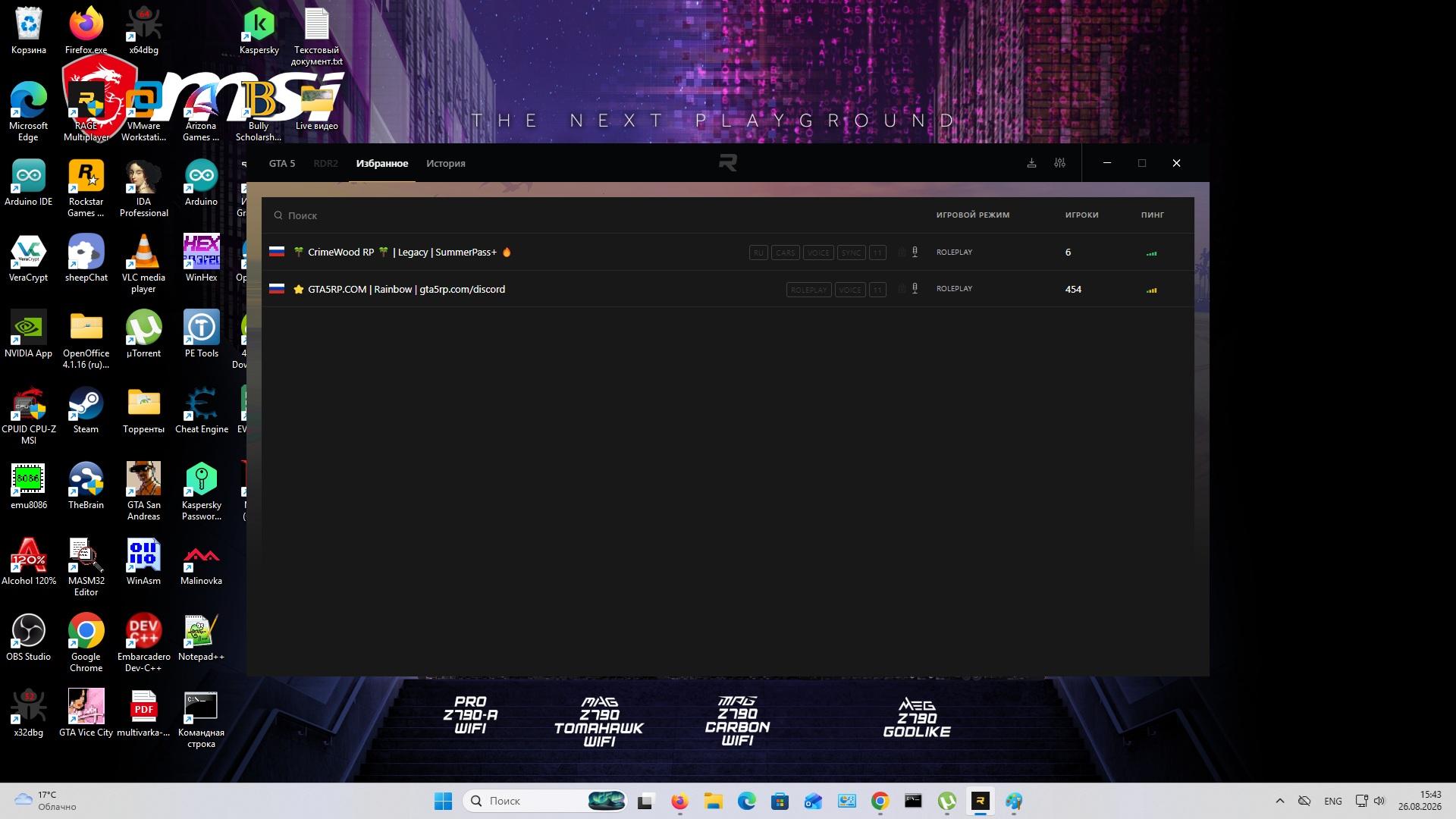This screenshot has width=1456, height=819.
Task: Click the ROLEPLAY tag on GTA5RP.COM
Action: click(x=809, y=290)
